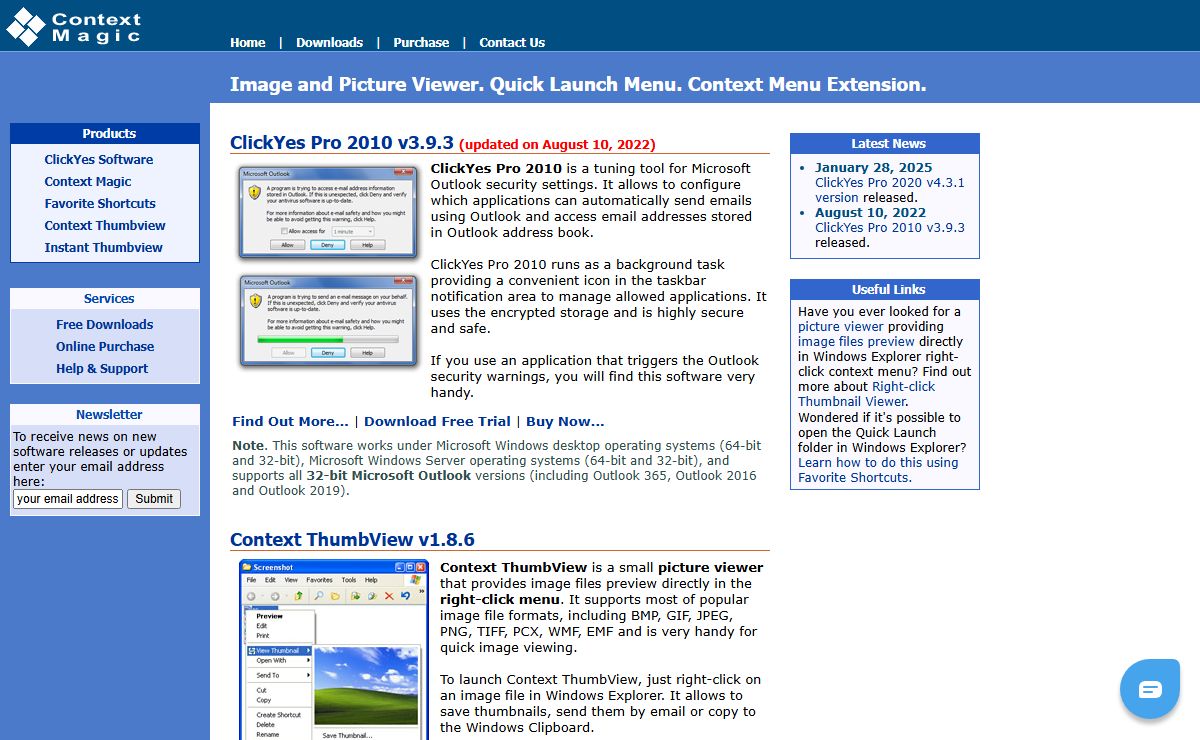The height and width of the screenshot is (740, 1200).
Task: Open Favorite Shortcuts in Products sidebar
Action: [100, 203]
